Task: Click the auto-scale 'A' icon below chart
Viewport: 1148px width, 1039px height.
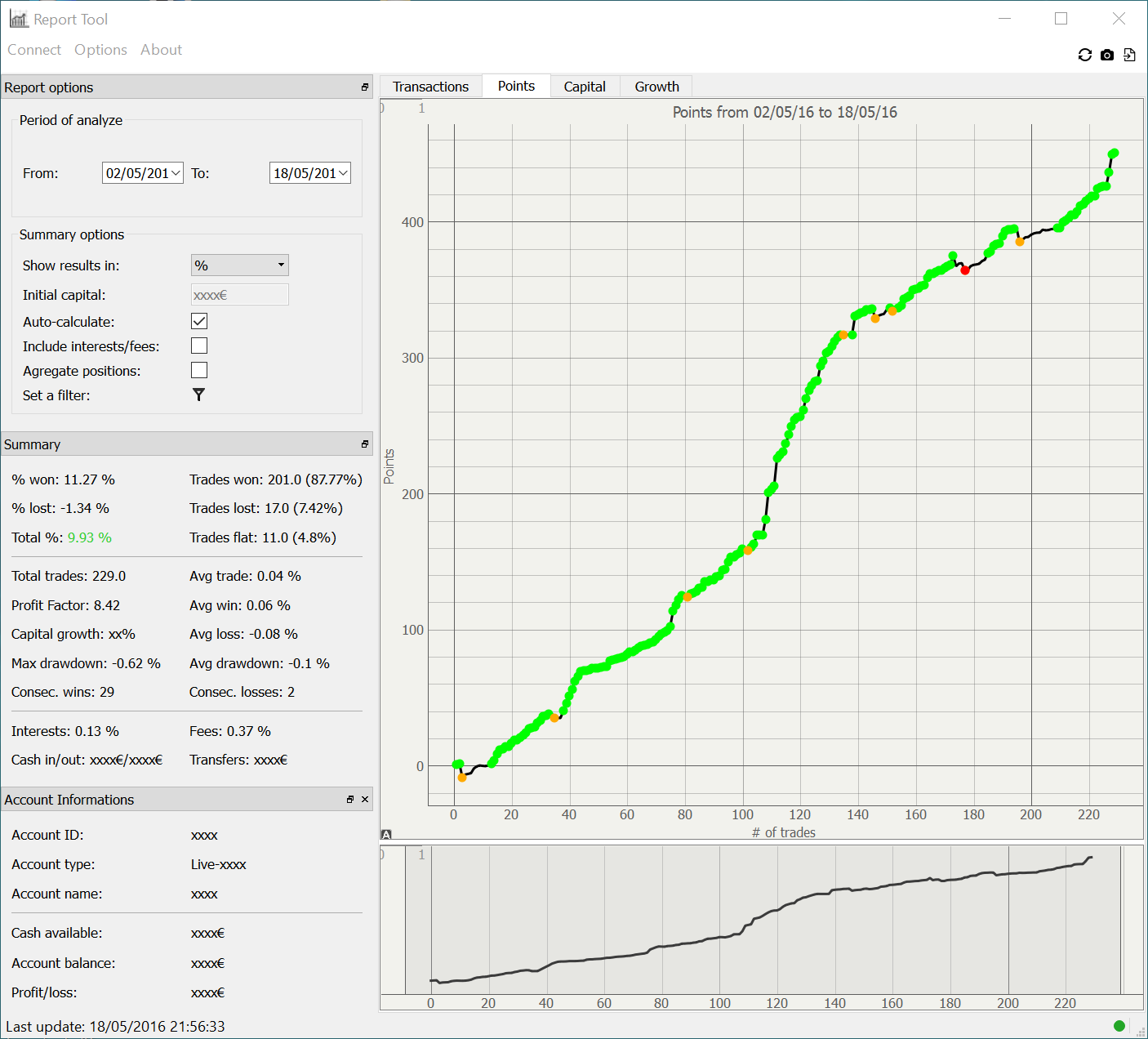Action: tap(386, 834)
